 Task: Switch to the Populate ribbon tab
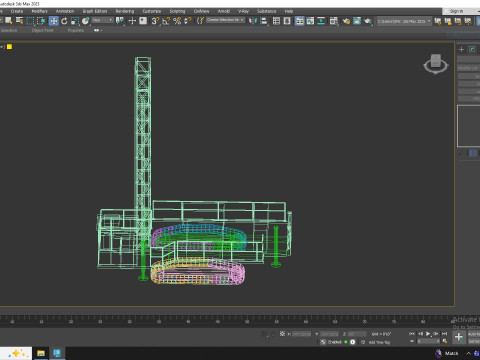pos(76,30)
